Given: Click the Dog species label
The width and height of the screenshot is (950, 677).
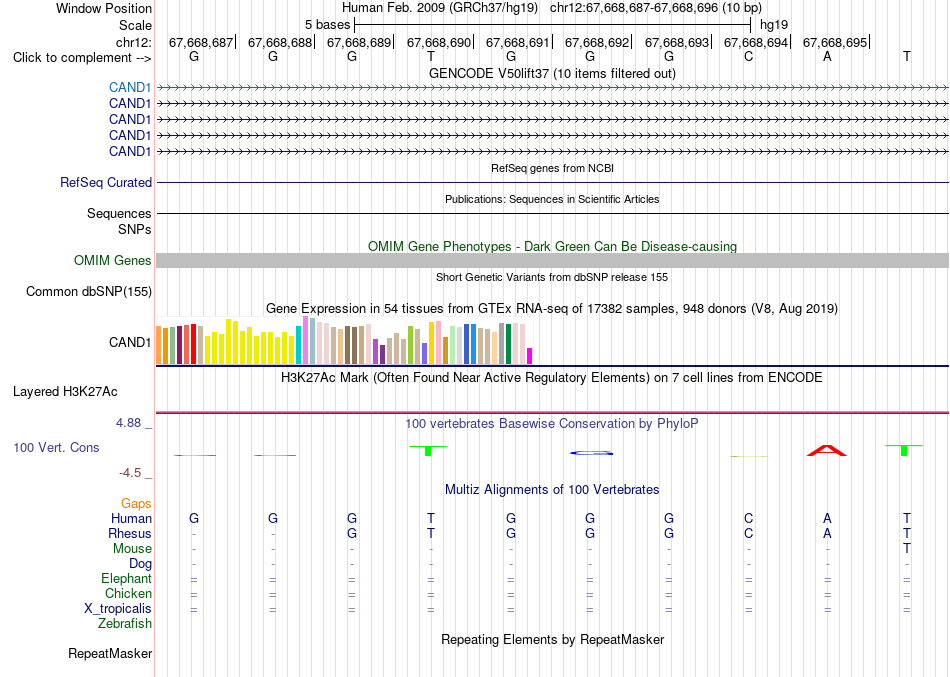Looking at the screenshot, I should [140, 564].
